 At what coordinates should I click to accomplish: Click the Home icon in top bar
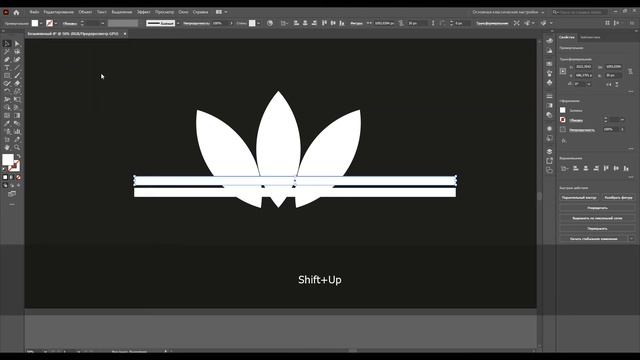16,12
